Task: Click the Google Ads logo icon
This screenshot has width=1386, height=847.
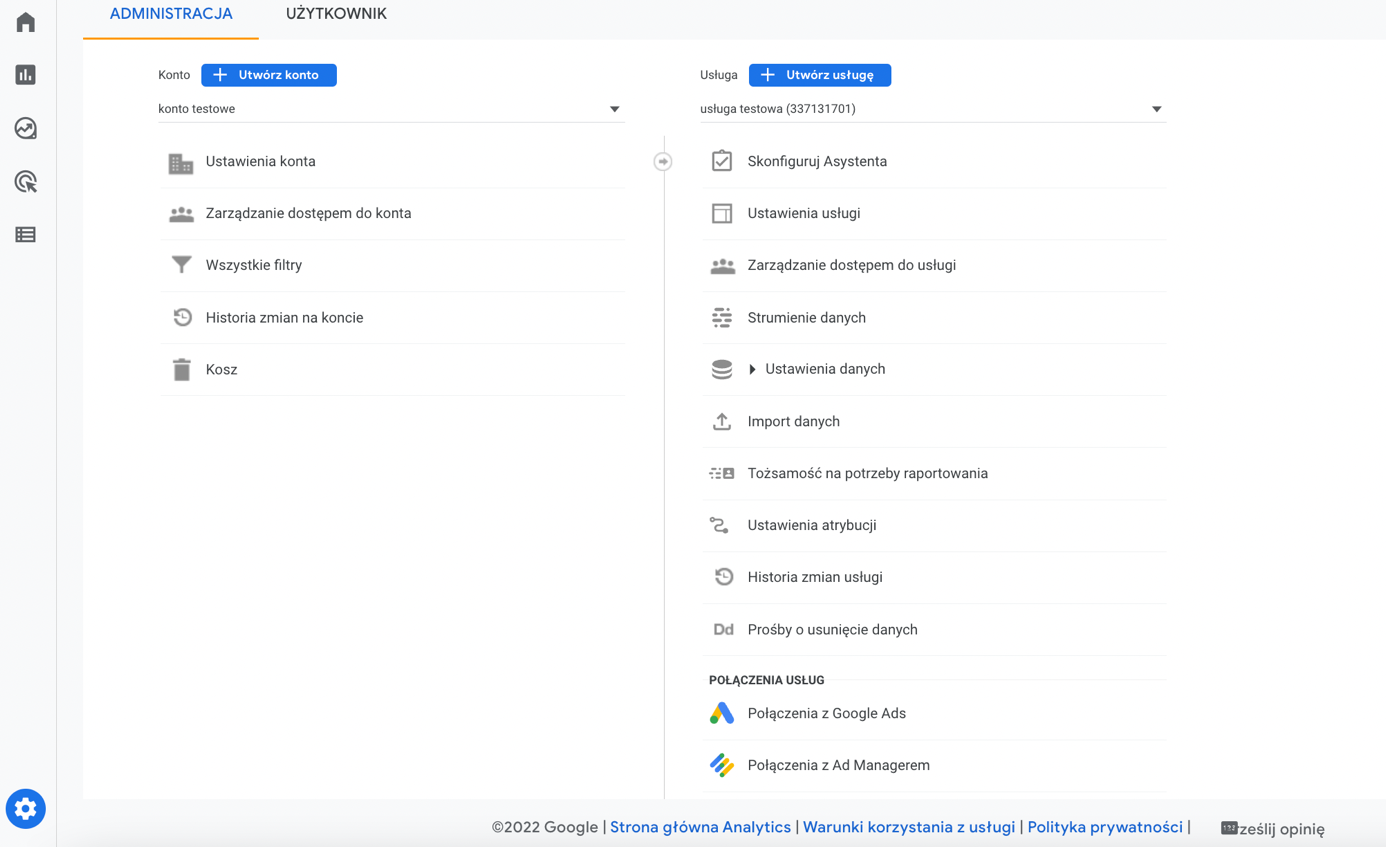Action: coord(722,713)
